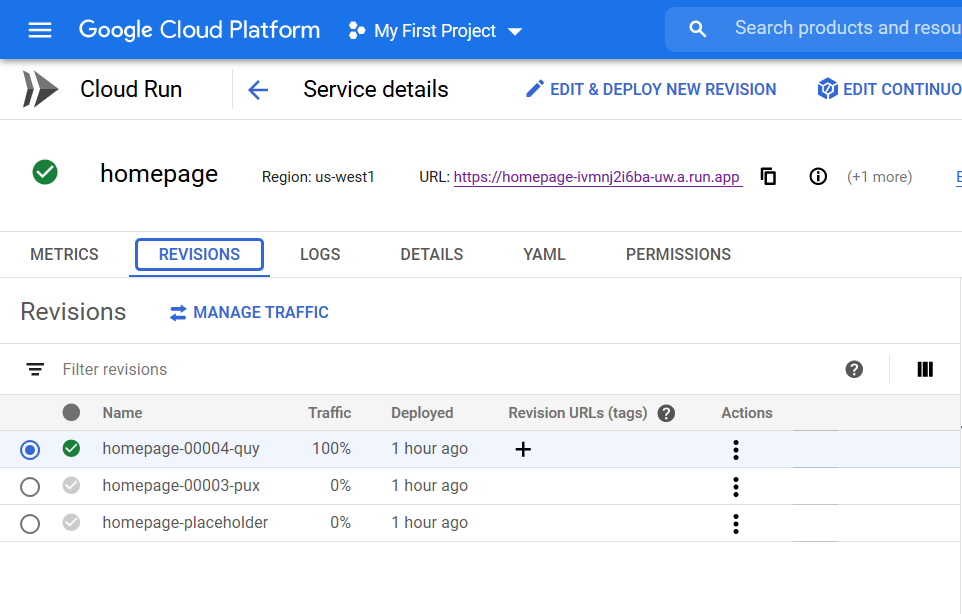Switch to the YAML tab
The height and width of the screenshot is (614, 962).
tap(544, 254)
